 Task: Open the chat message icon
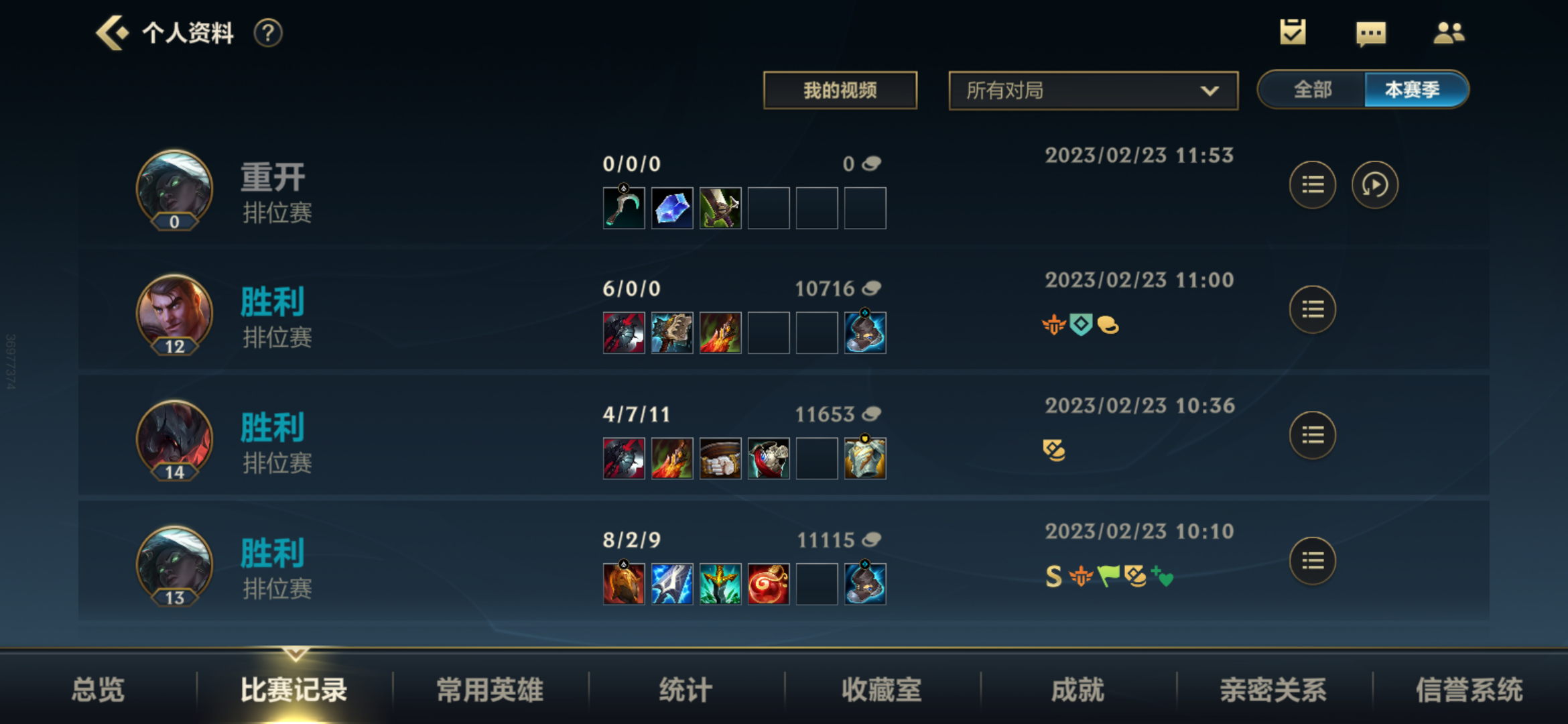point(1370,34)
